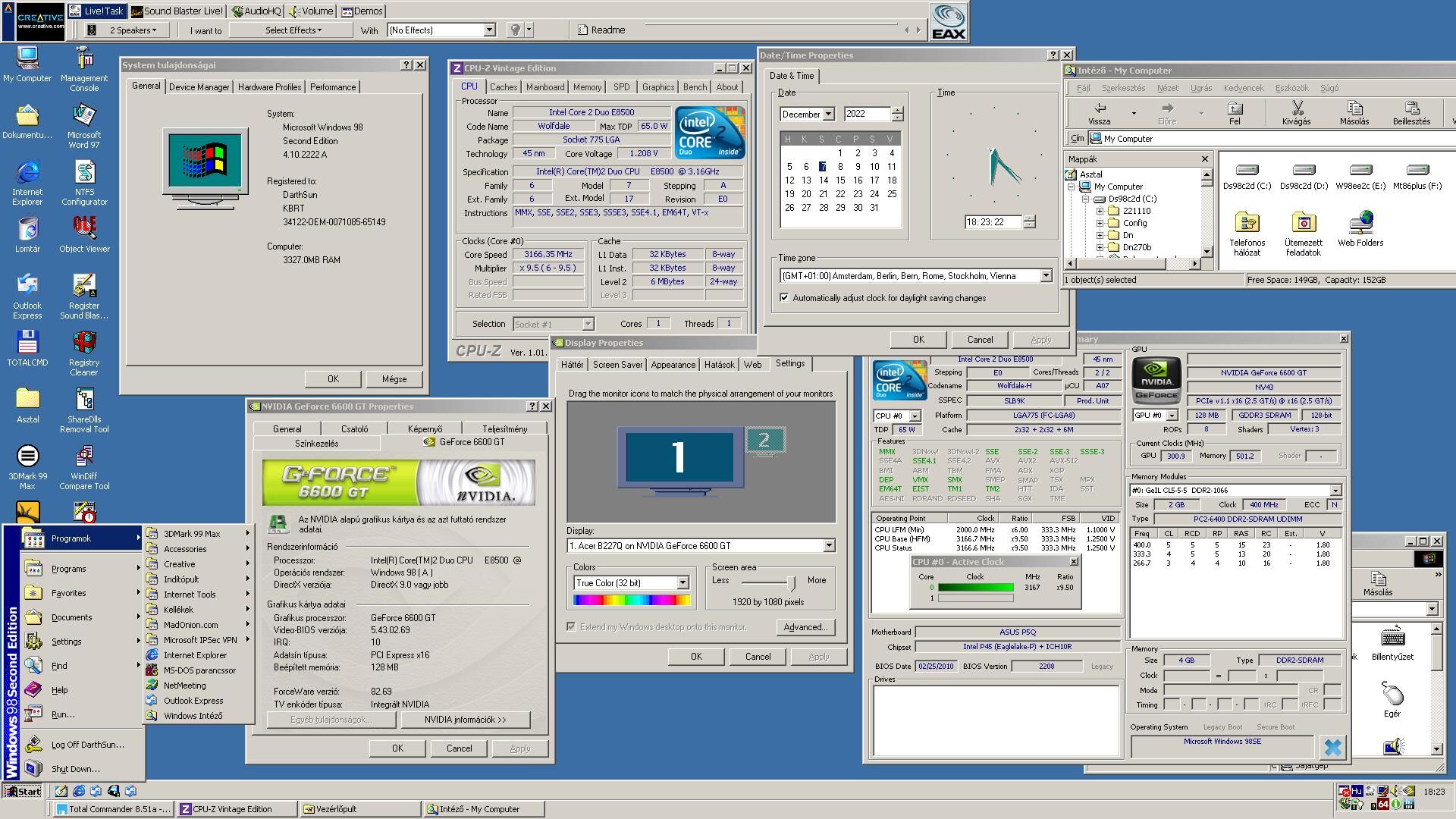The image size is (1456, 819).
Task: Click OK in Display Properties
Action: click(x=696, y=657)
